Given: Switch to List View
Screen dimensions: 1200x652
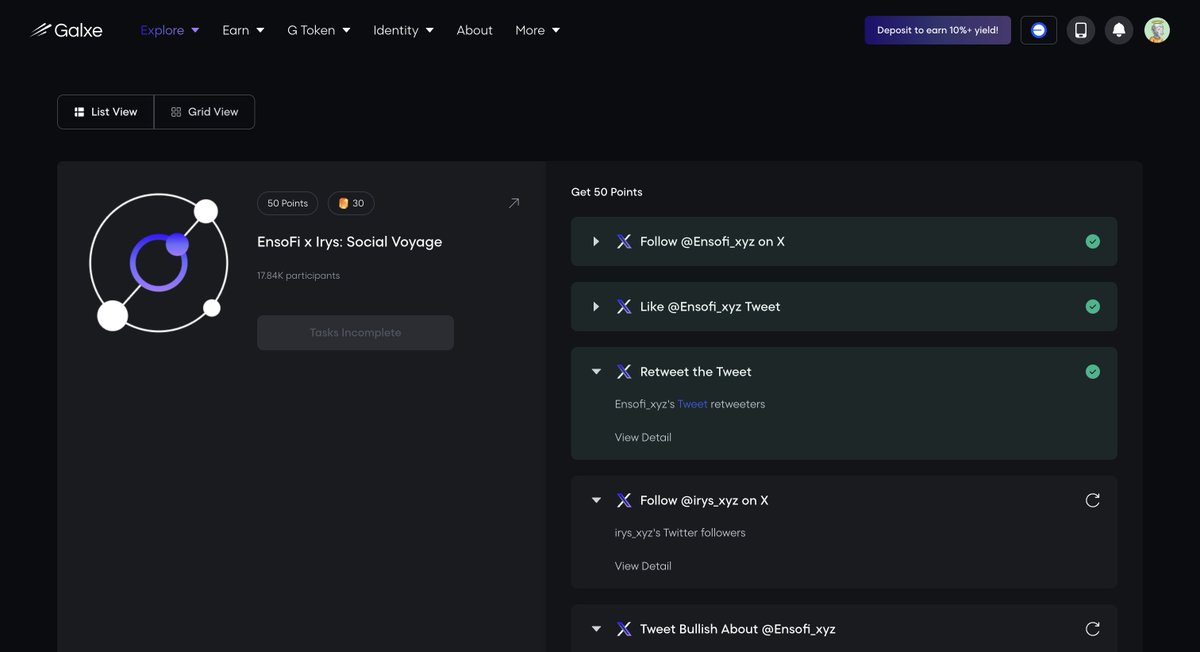Looking at the screenshot, I should click(x=106, y=112).
